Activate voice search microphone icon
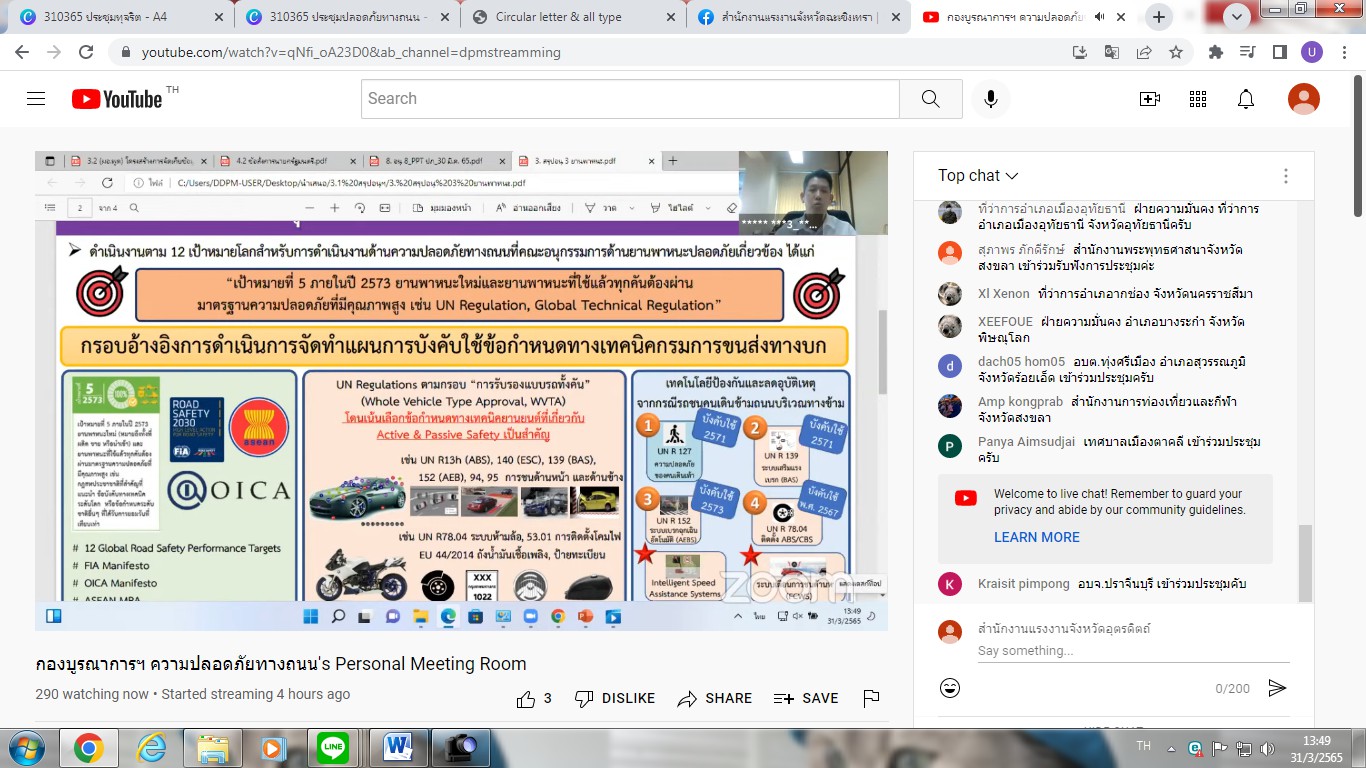1366x768 pixels. pos(991,98)
